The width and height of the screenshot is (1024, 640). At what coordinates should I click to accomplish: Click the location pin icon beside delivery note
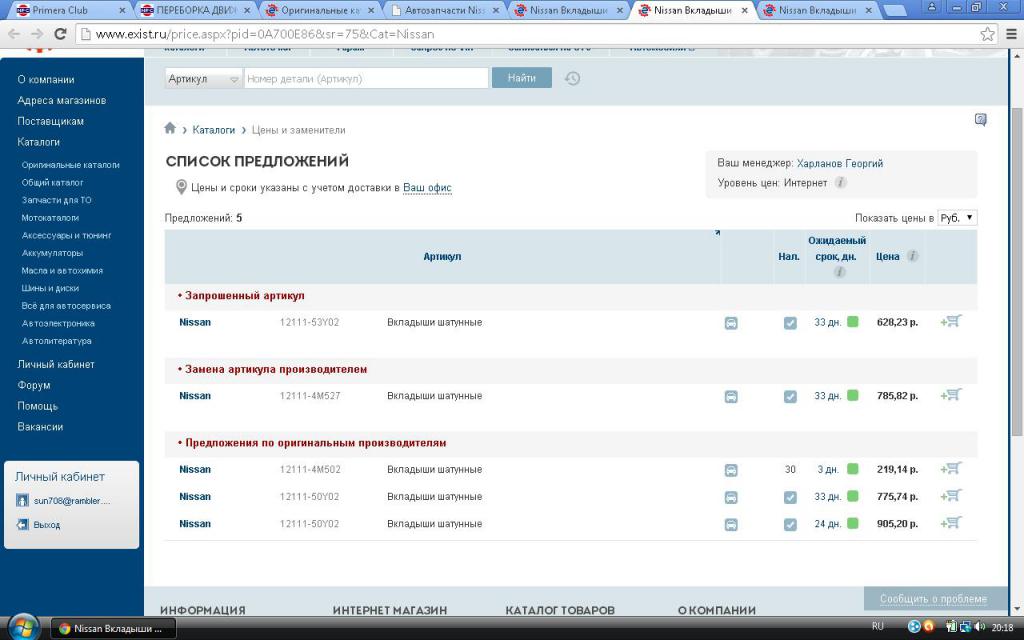[x=181, y=187]
